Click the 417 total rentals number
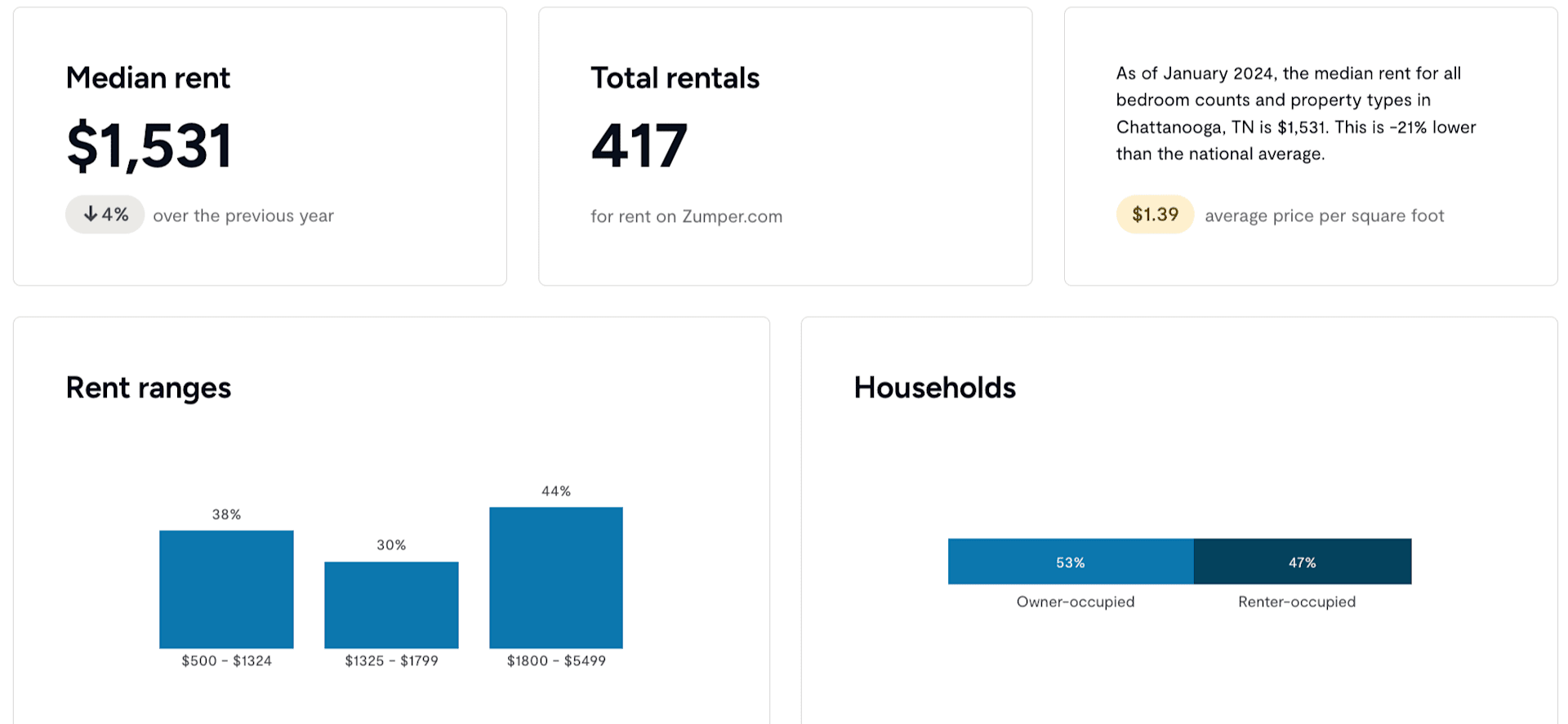 click(639, 145)
